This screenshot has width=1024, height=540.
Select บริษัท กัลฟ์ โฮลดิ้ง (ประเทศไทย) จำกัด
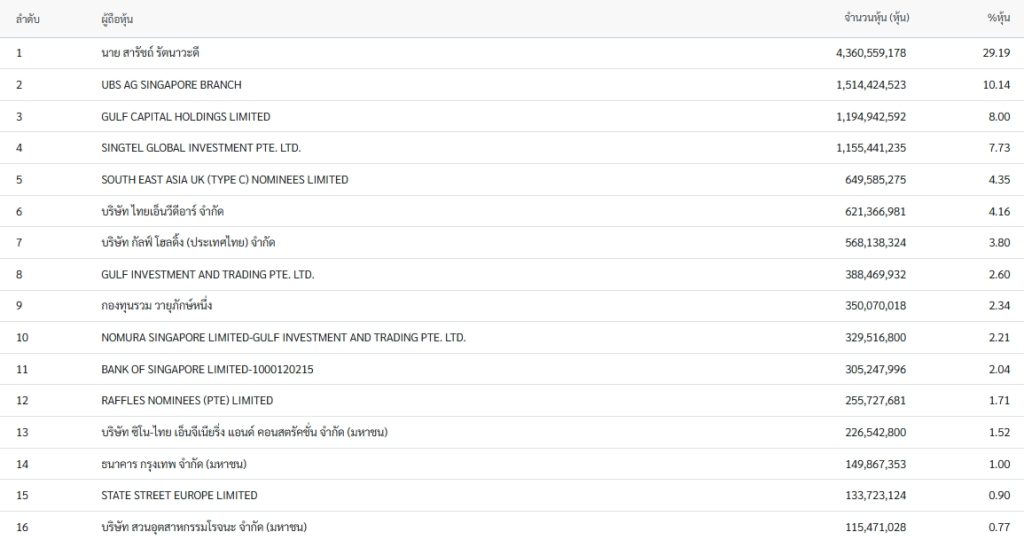188,242
